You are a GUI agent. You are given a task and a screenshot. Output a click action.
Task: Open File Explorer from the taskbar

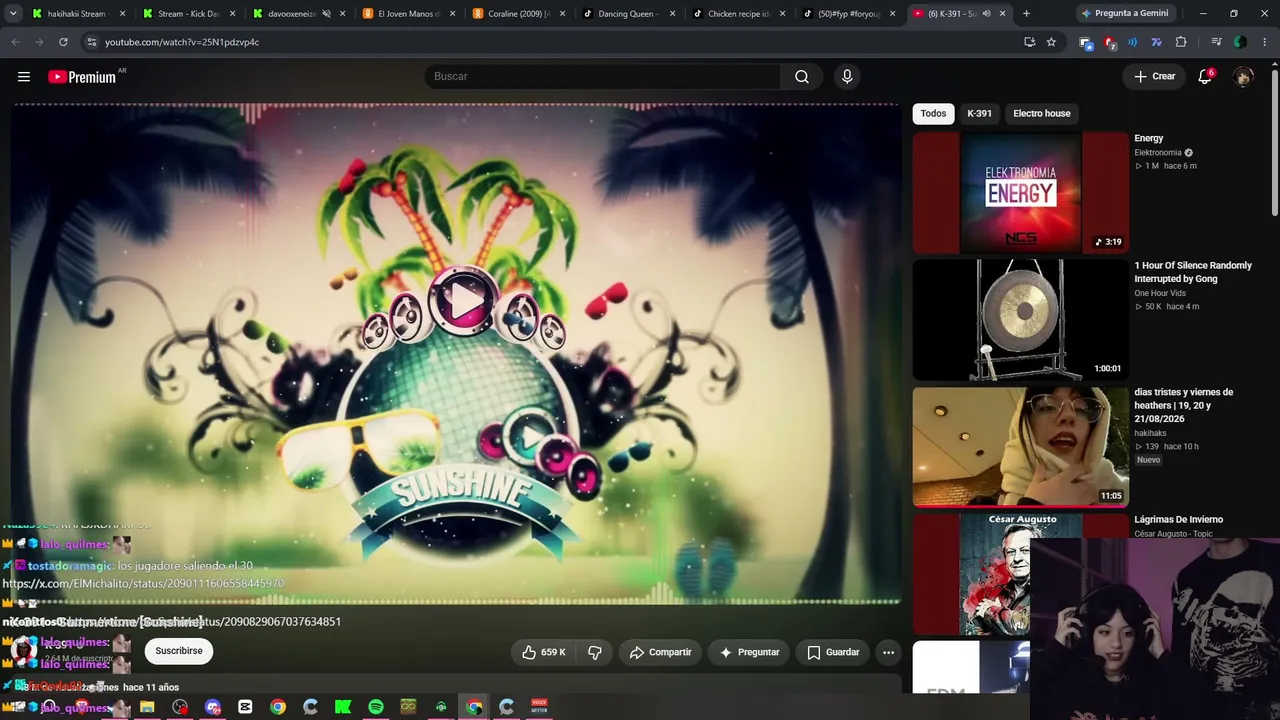click(x=147, y=707)
